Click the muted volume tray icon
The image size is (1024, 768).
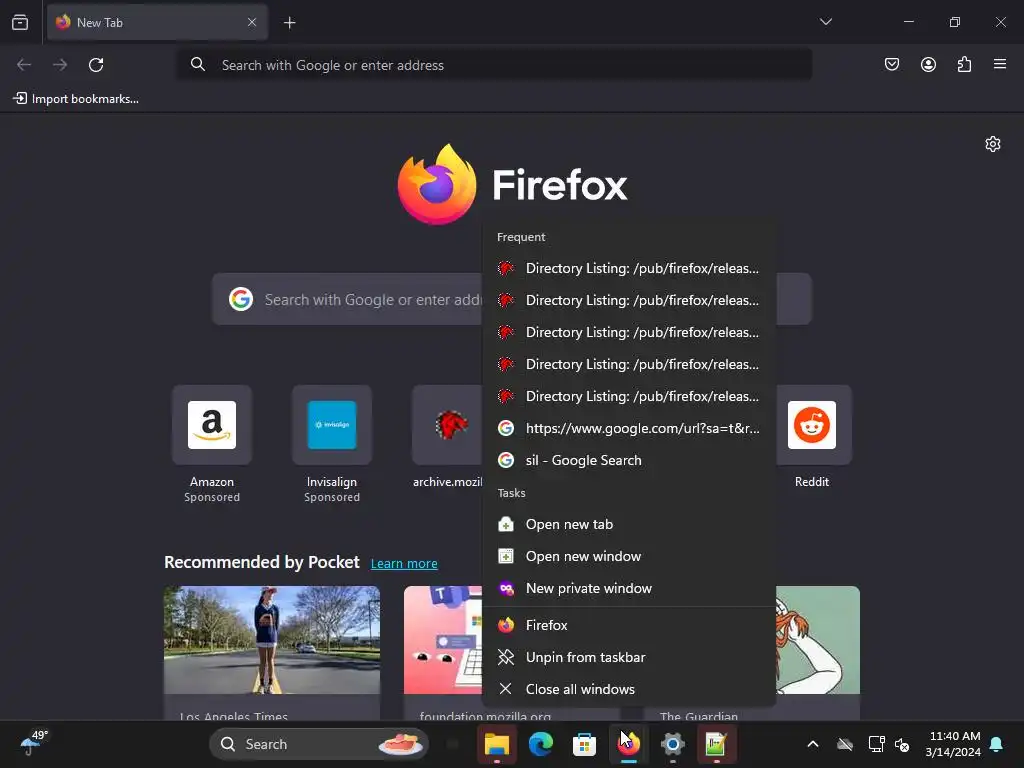pyautogui.click(x=903, y=744)
